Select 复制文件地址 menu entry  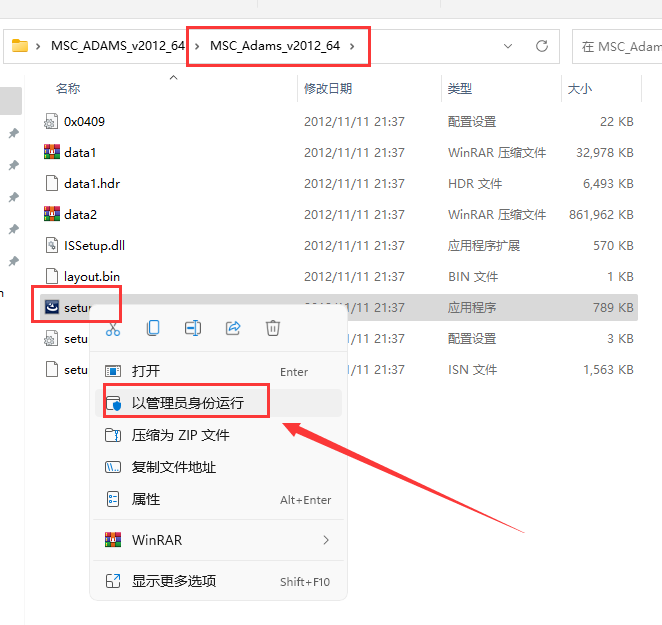(218, 467)
